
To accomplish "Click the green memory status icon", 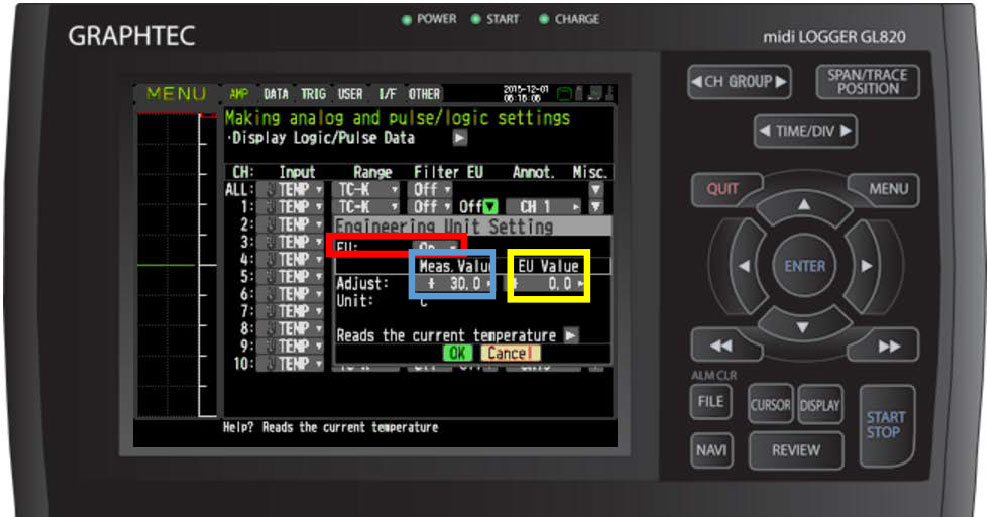I will point(564,94).
